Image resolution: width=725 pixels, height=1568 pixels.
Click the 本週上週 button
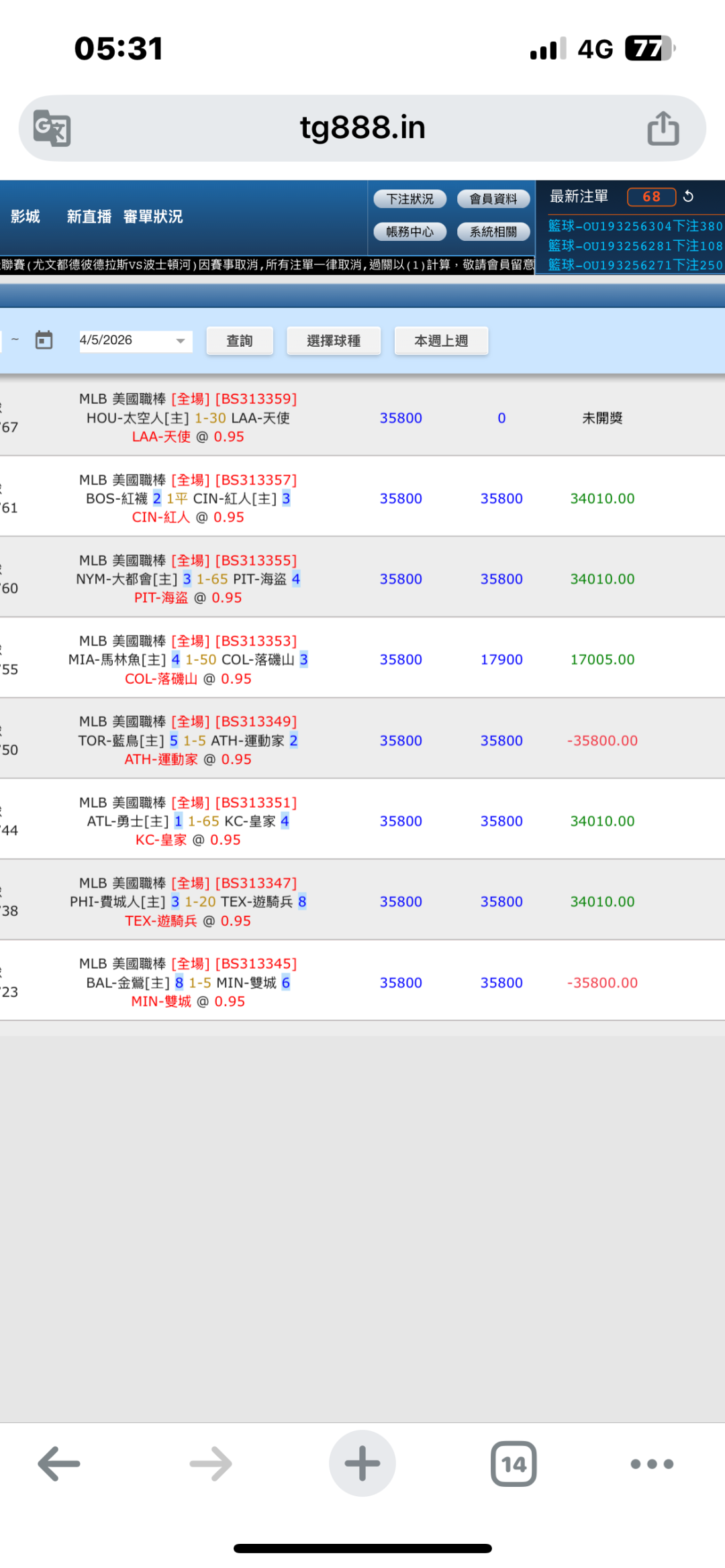[x=441, y=341]
